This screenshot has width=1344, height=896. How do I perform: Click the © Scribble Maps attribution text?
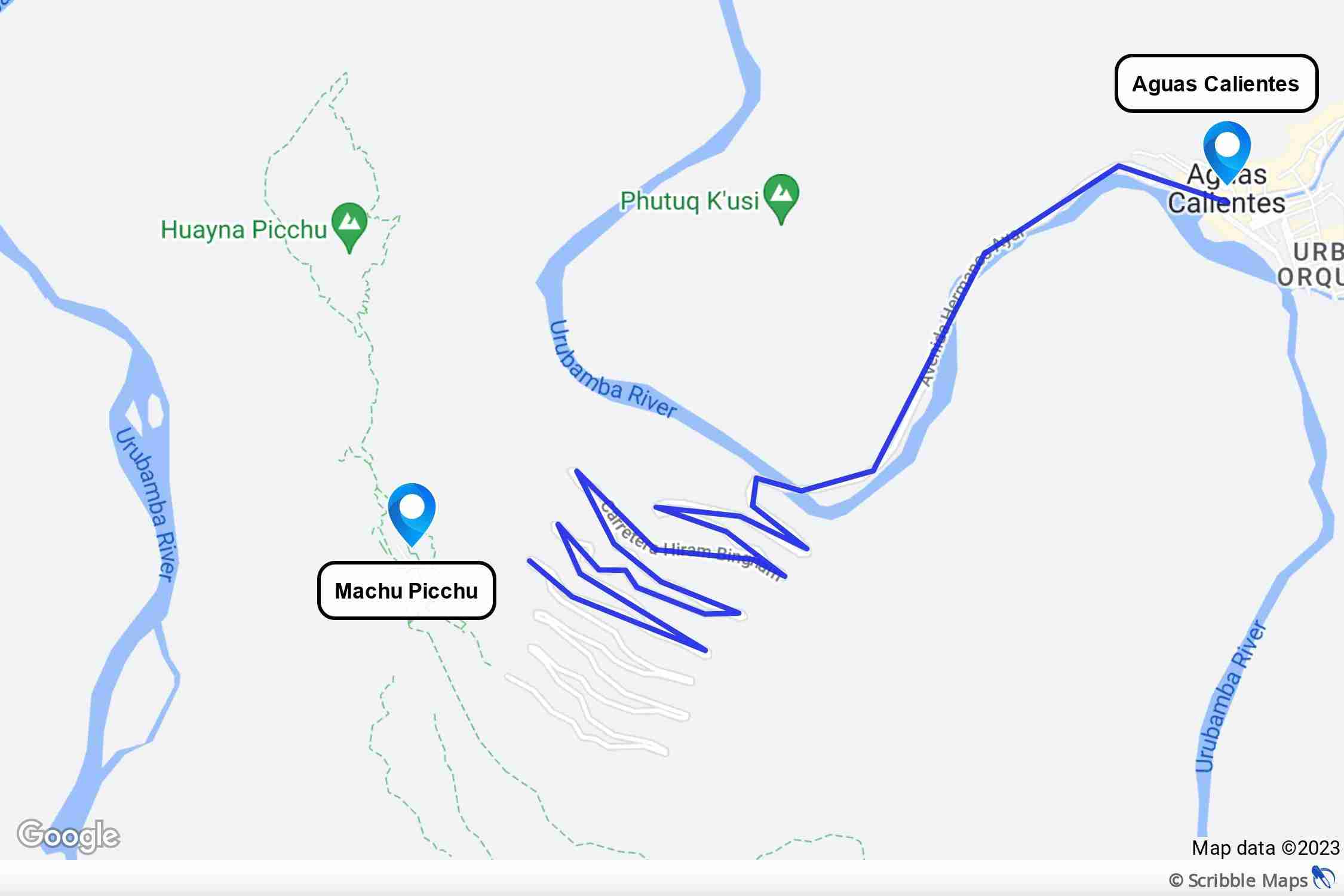pyautogui.click(x=1238, y=880)
